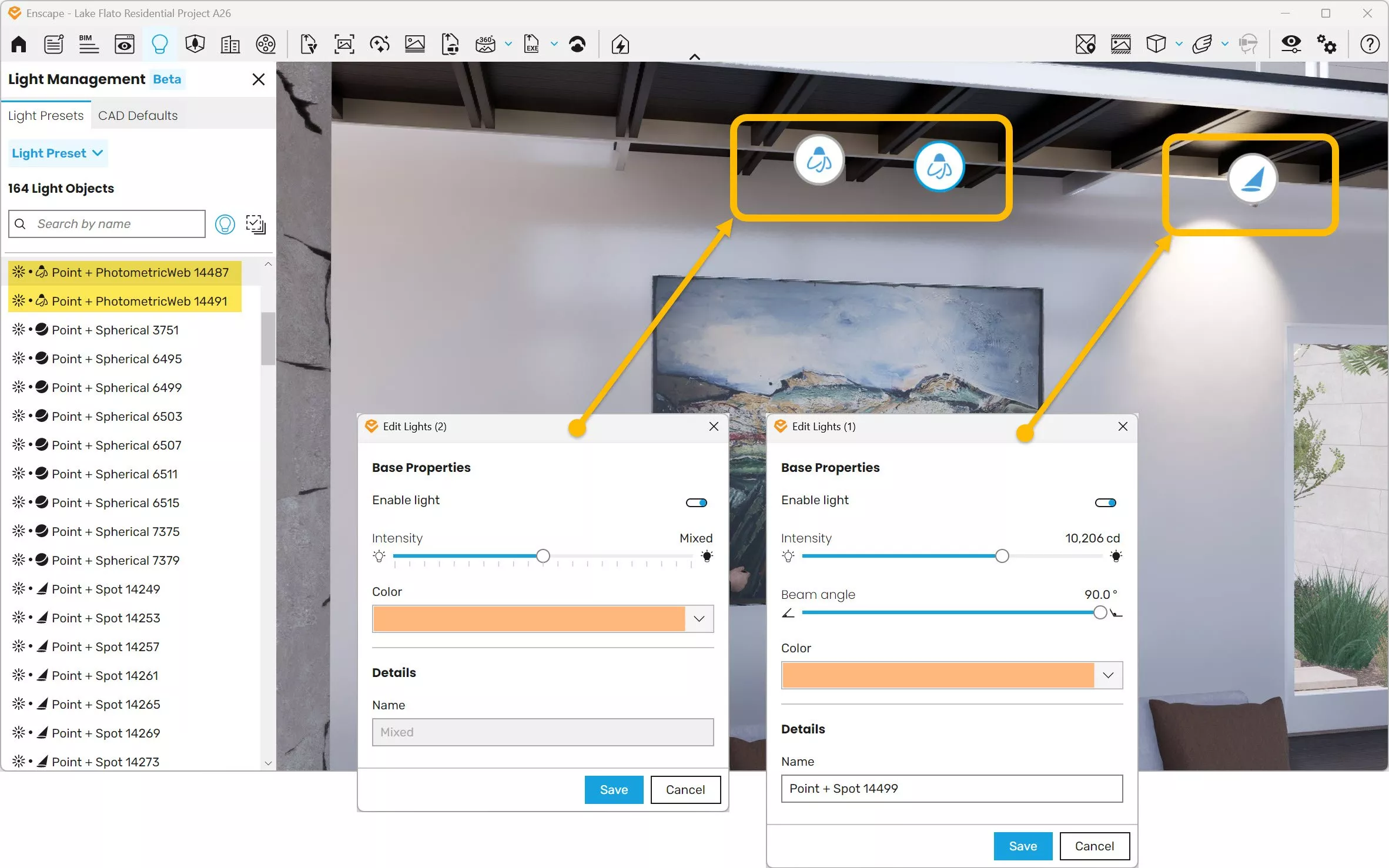Open the Help question mark icon
Image resolution: width=1389 pixels, height=868 pixels.
click(1370, 44)
